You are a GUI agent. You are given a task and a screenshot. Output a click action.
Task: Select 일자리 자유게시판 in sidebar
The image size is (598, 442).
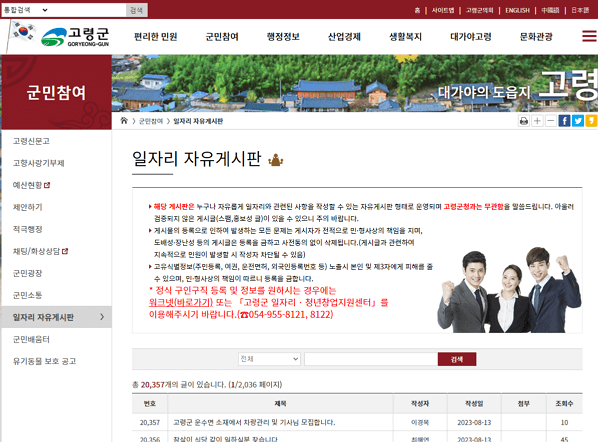click(56, 317)
